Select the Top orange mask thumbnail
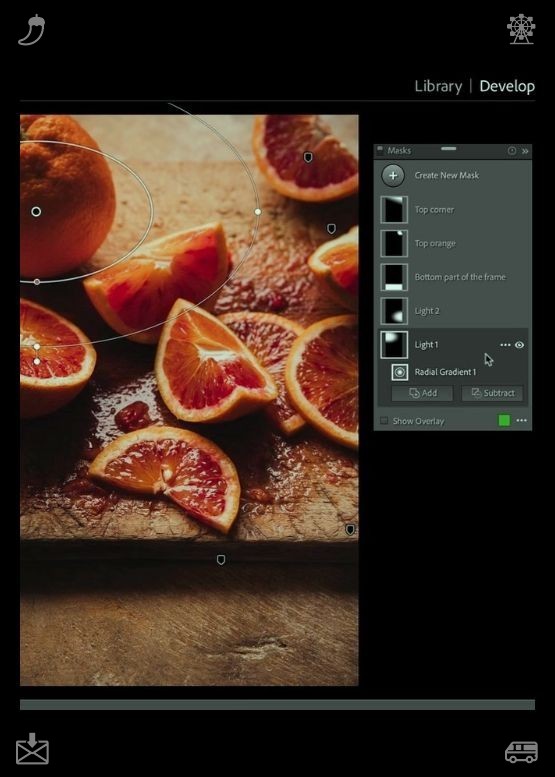The width and height of the screenshot is (555, 777). point(394,243)
